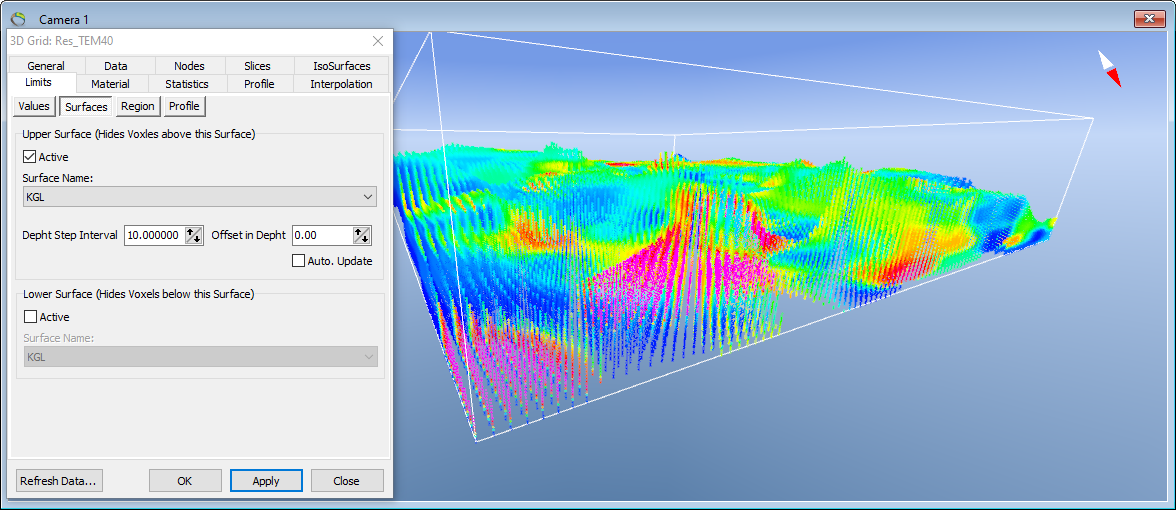Image resolution: width=1176 pixels, height=510 pixels.
Task: Switch to the Slices tab
Action: pyautogui.click(x=257, y=66)
